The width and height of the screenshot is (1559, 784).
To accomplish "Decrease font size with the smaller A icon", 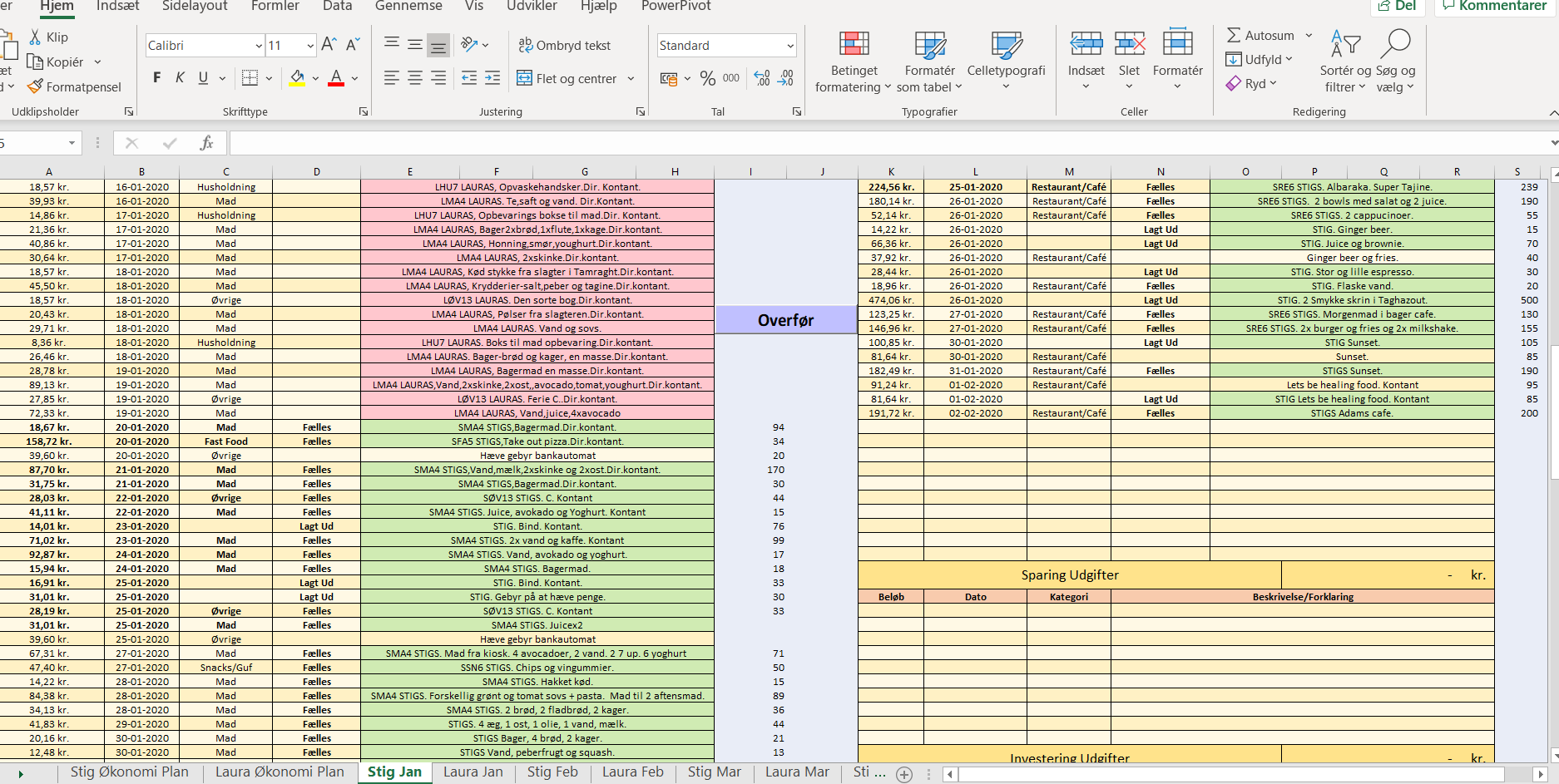I will coord(353,45).
